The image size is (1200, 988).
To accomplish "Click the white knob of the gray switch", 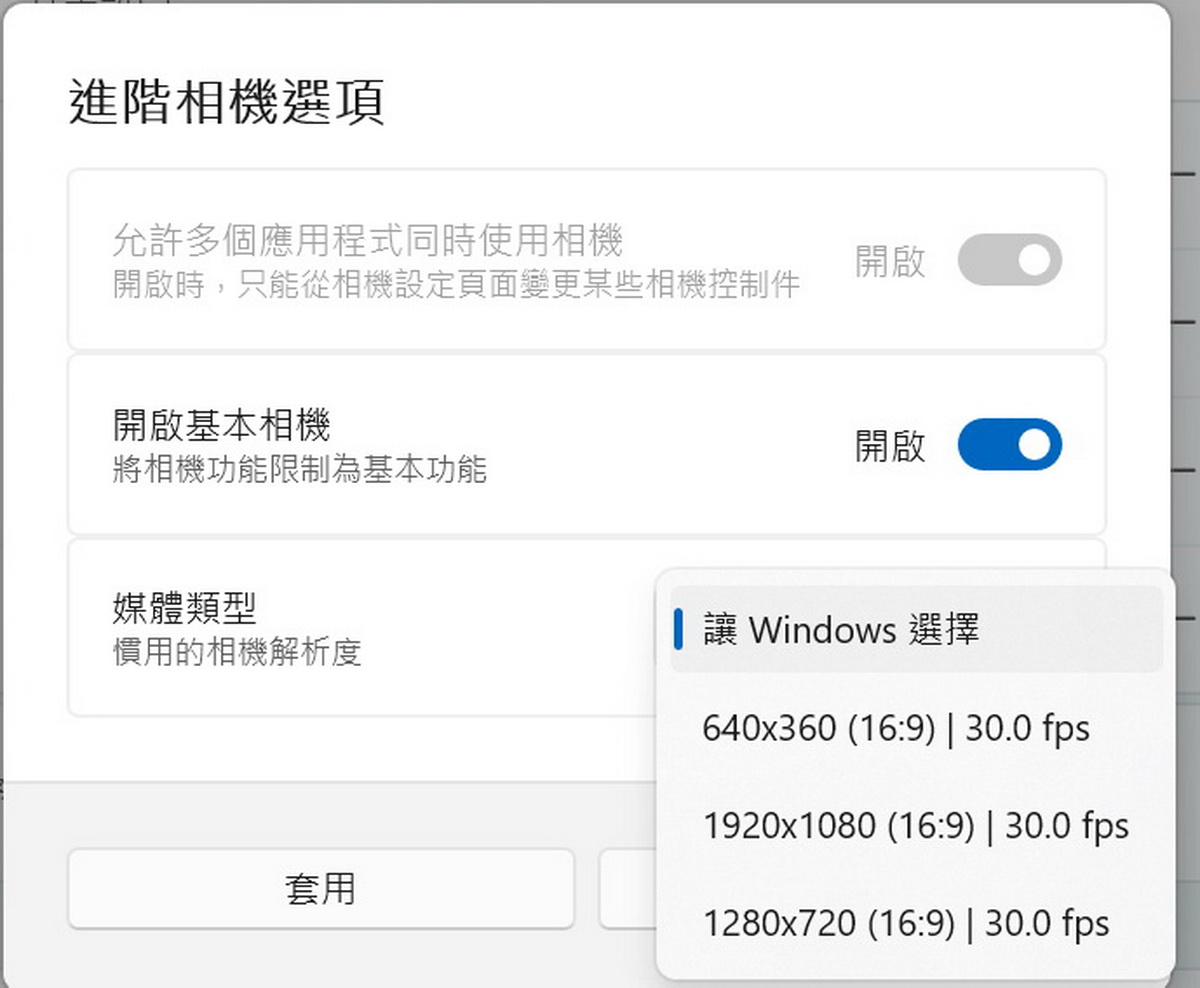I will (x=1036, y=261).
